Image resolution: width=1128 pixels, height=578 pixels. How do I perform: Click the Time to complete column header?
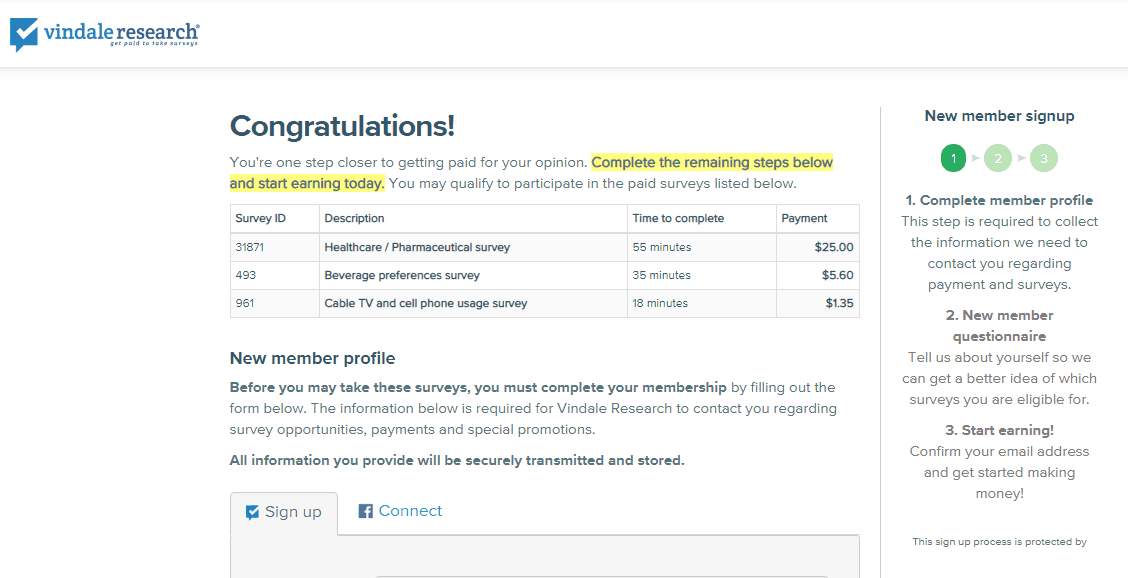click(678, 218)
